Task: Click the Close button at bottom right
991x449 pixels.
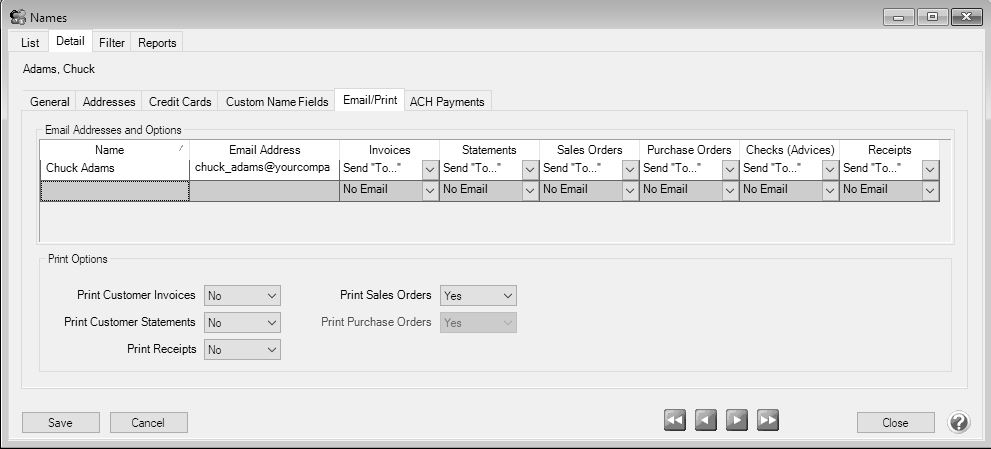Action: tap(895, 423)
